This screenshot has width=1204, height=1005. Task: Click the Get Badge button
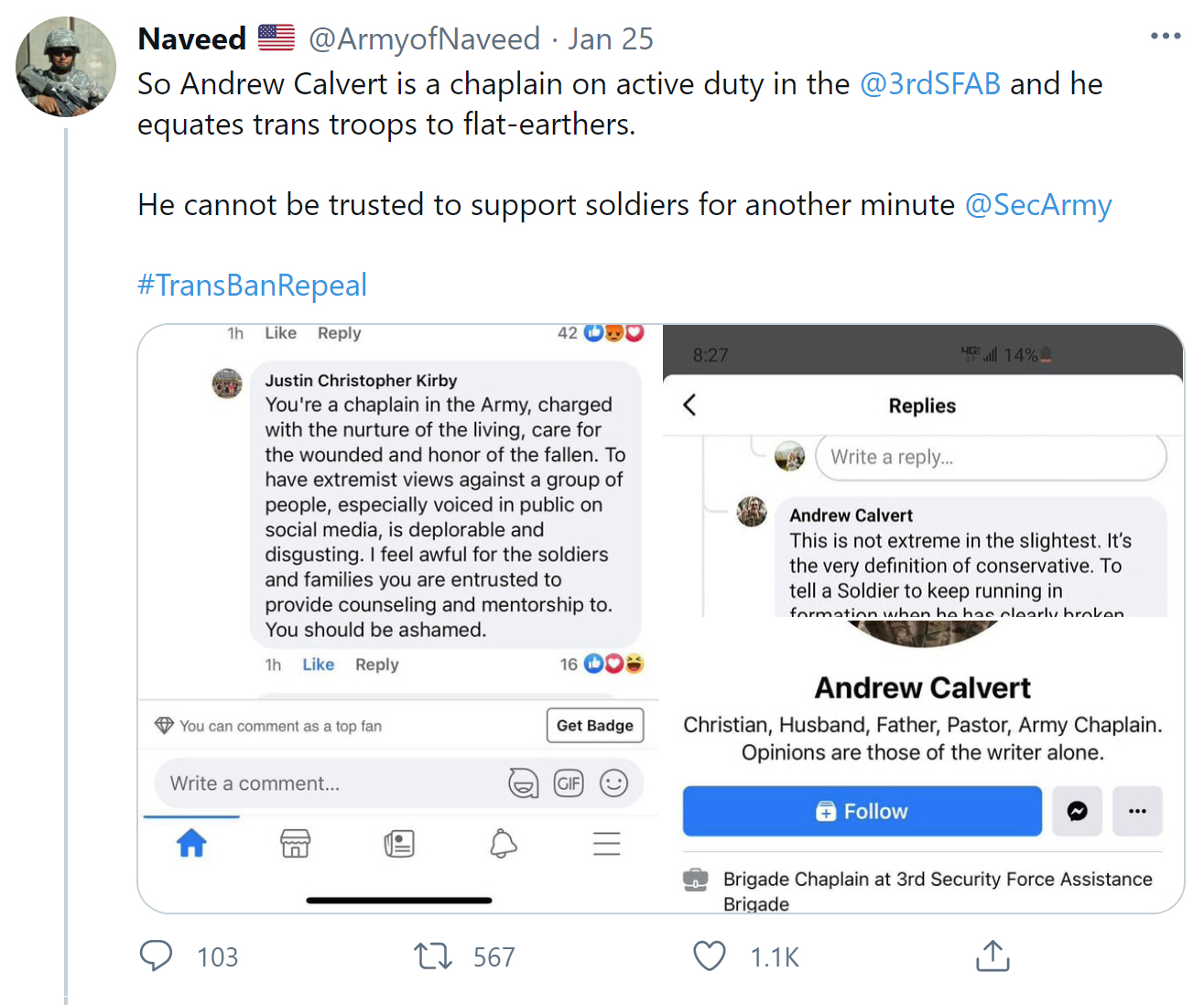595,726
